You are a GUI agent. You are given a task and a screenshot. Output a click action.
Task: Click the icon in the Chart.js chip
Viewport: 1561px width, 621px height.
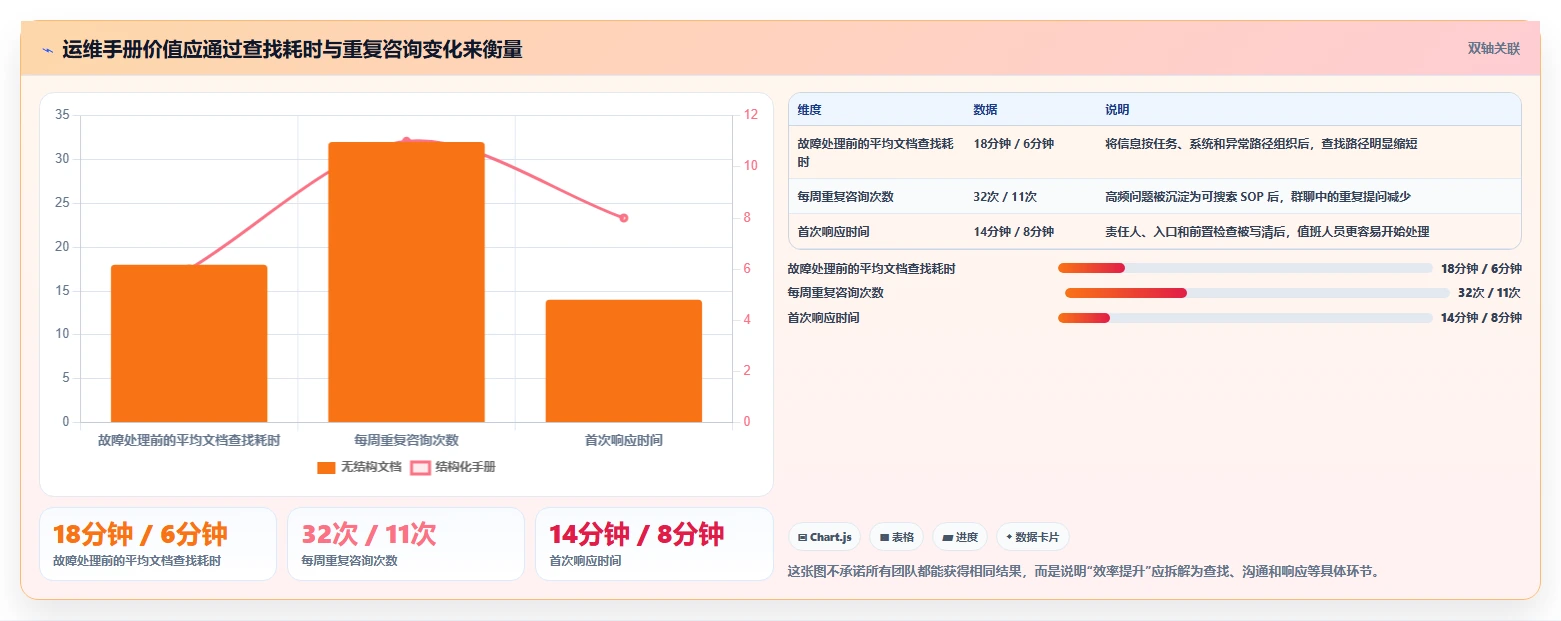[802, 538]
